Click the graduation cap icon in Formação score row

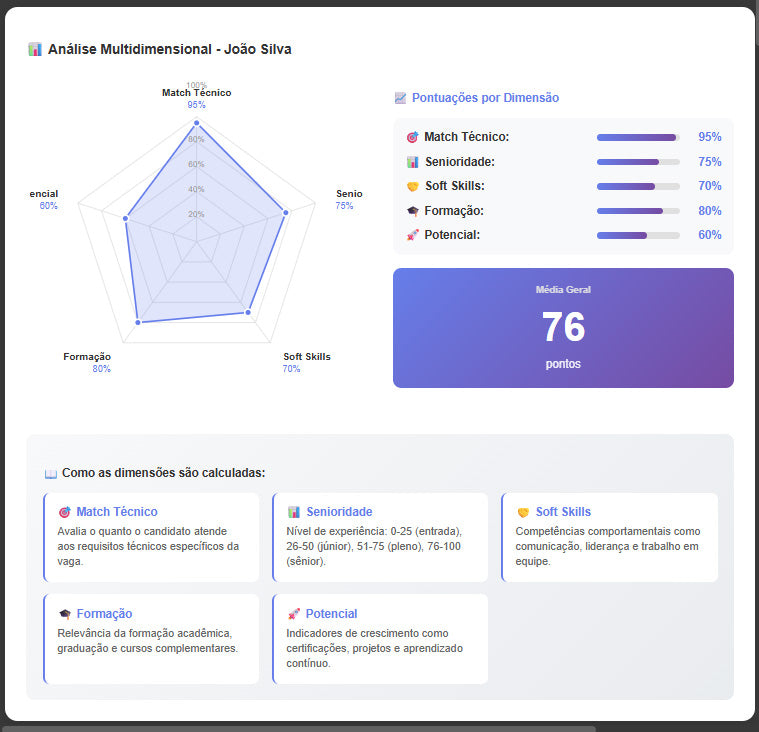coord(412,211)
